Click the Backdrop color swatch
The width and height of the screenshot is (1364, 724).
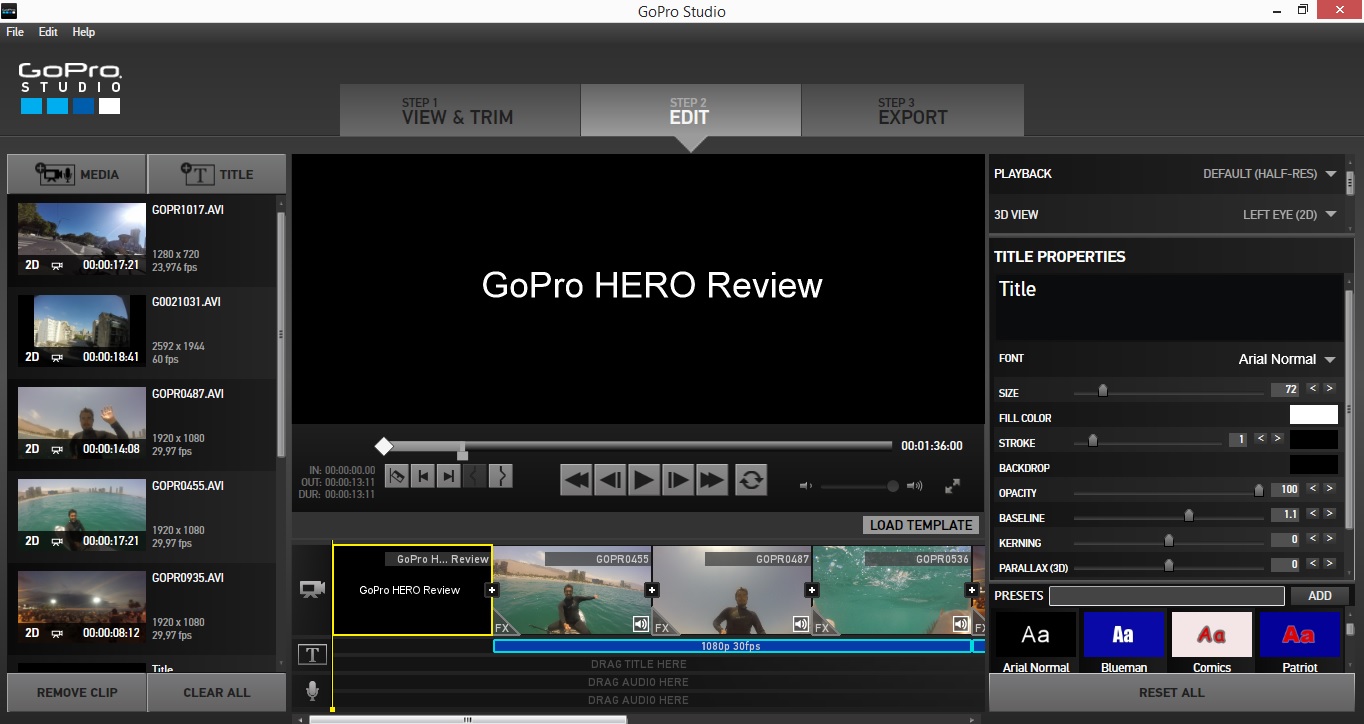point(1314,464)
